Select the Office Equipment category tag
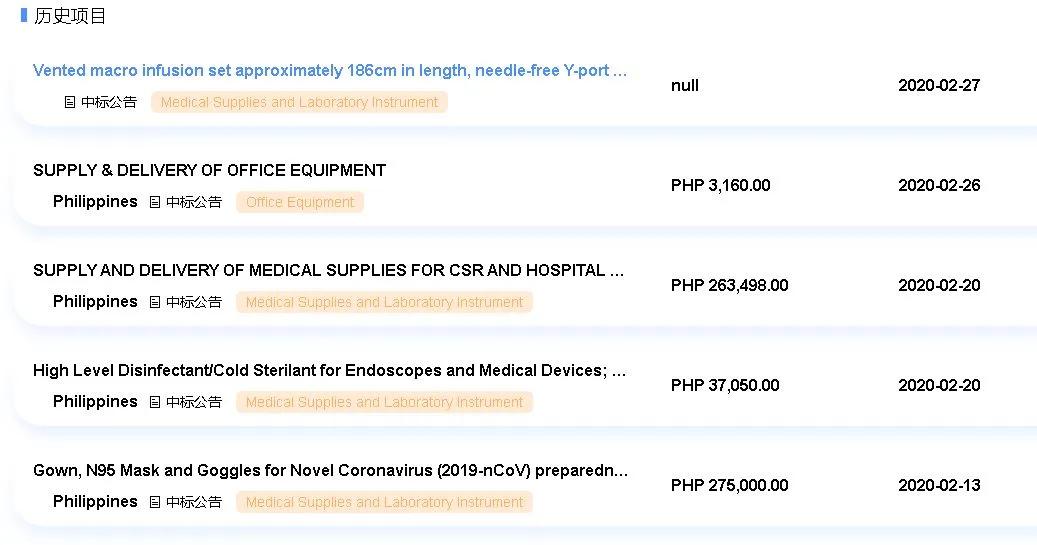Screen dimensions: 1037x545 coord(300,202)
